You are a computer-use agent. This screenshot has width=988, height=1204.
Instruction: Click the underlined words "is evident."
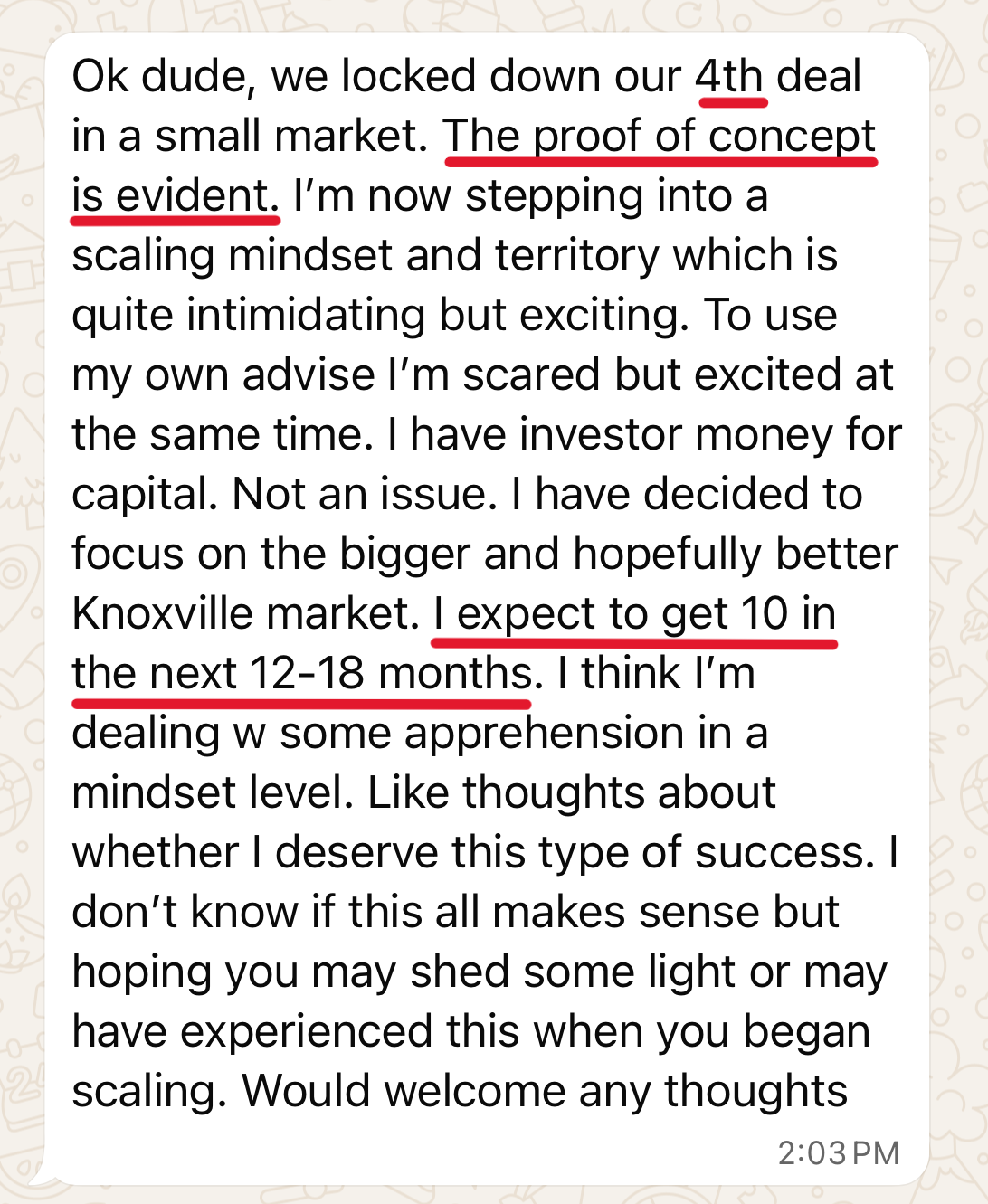pyautogui.click(x=174, y=196)
